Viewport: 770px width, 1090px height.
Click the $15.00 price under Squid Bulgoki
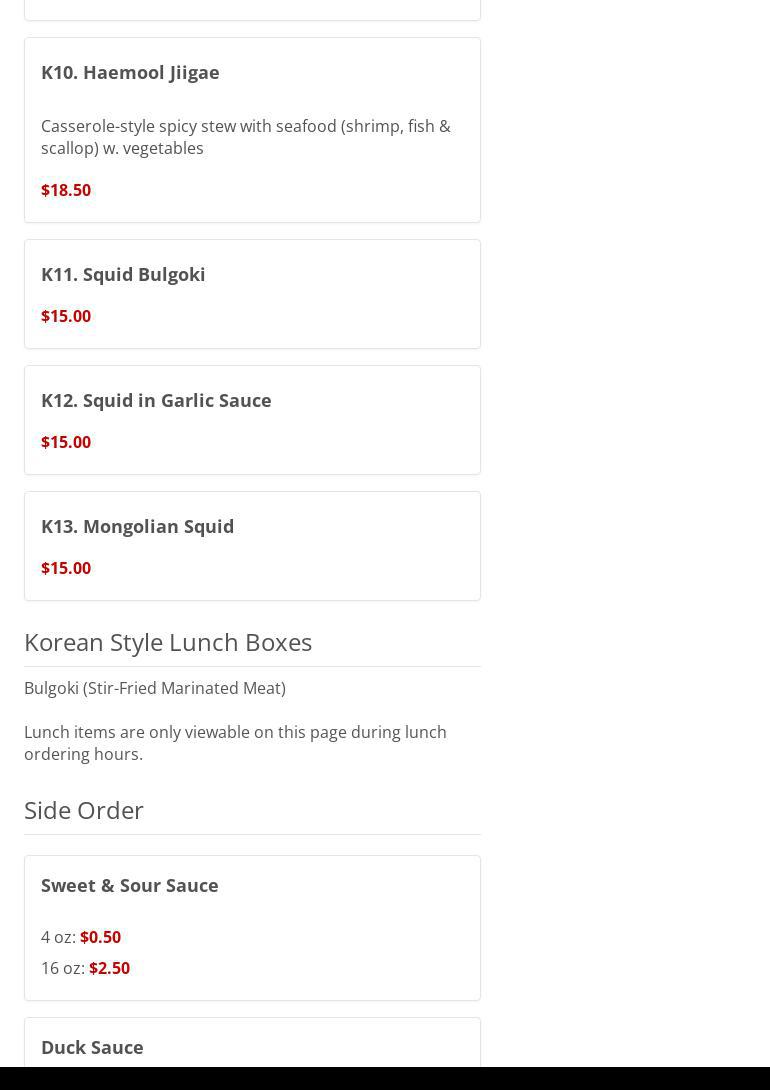66,316
